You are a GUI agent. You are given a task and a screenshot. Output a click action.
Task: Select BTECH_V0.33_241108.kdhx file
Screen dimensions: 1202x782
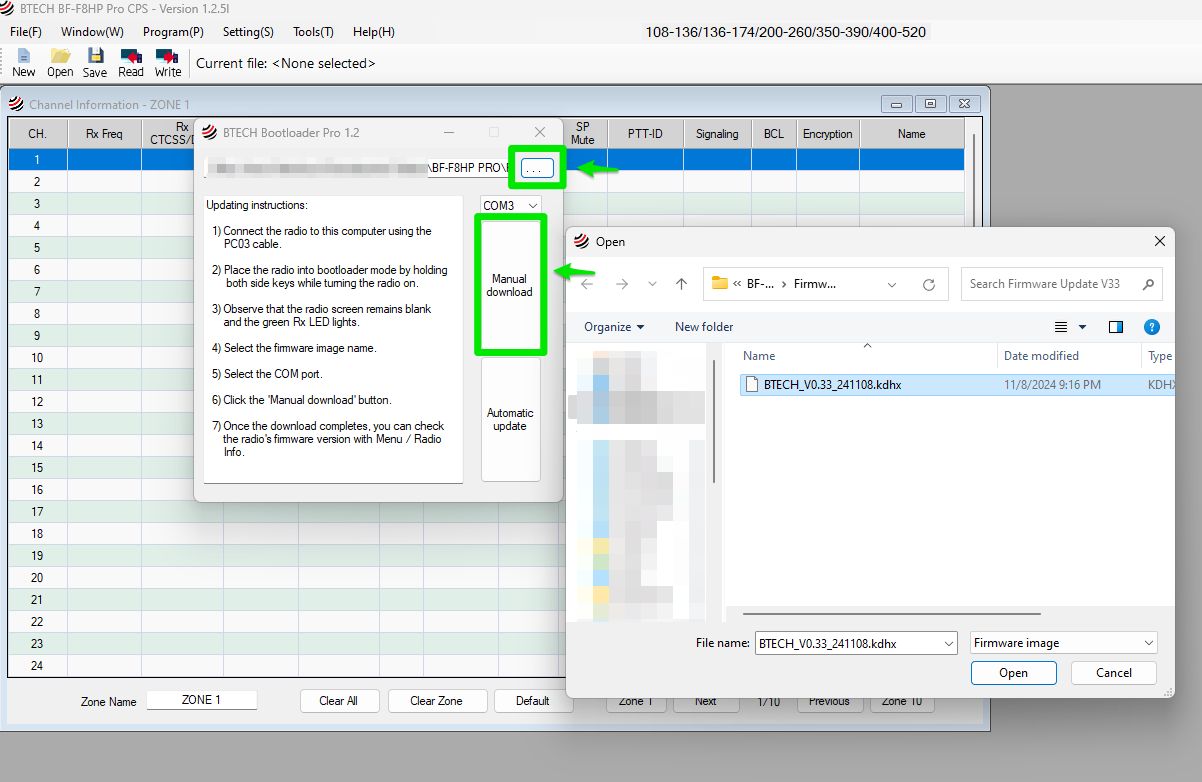click(832, 385)
